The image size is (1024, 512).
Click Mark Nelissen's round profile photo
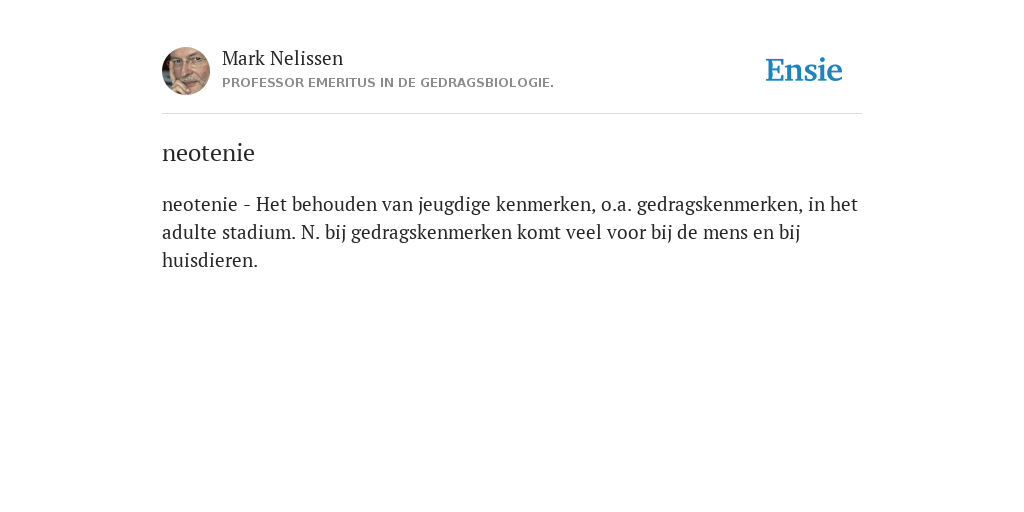click(x=186, y=71)
